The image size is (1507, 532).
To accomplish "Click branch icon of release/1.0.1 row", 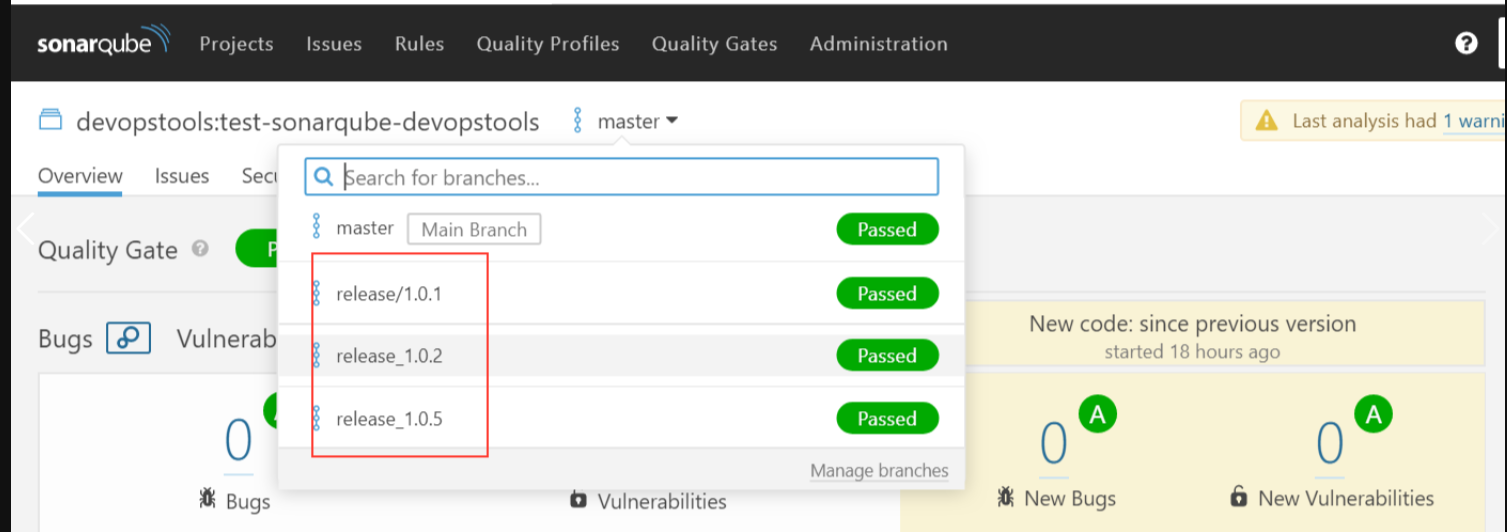I will pos(317,293).
